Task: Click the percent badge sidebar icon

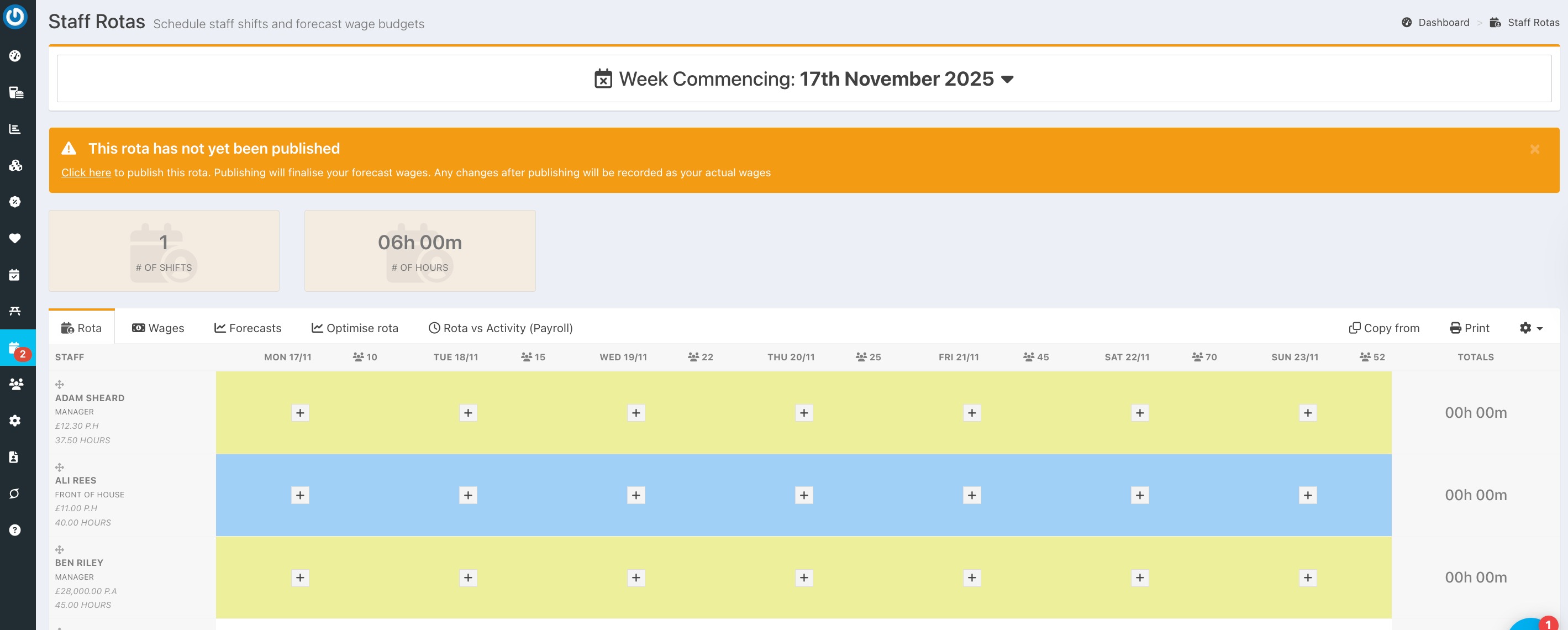Action: tap(15, 202)
